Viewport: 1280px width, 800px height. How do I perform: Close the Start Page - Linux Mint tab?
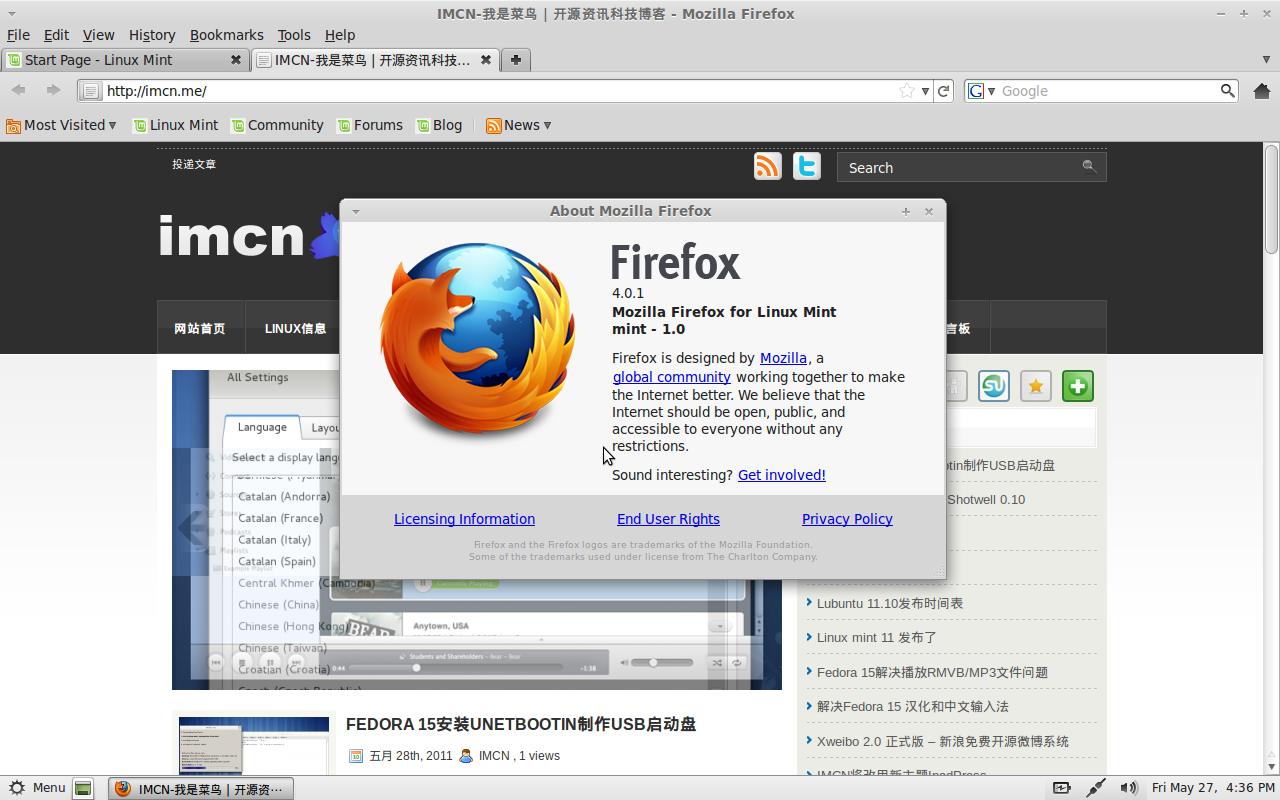click(x=236, y=60)
